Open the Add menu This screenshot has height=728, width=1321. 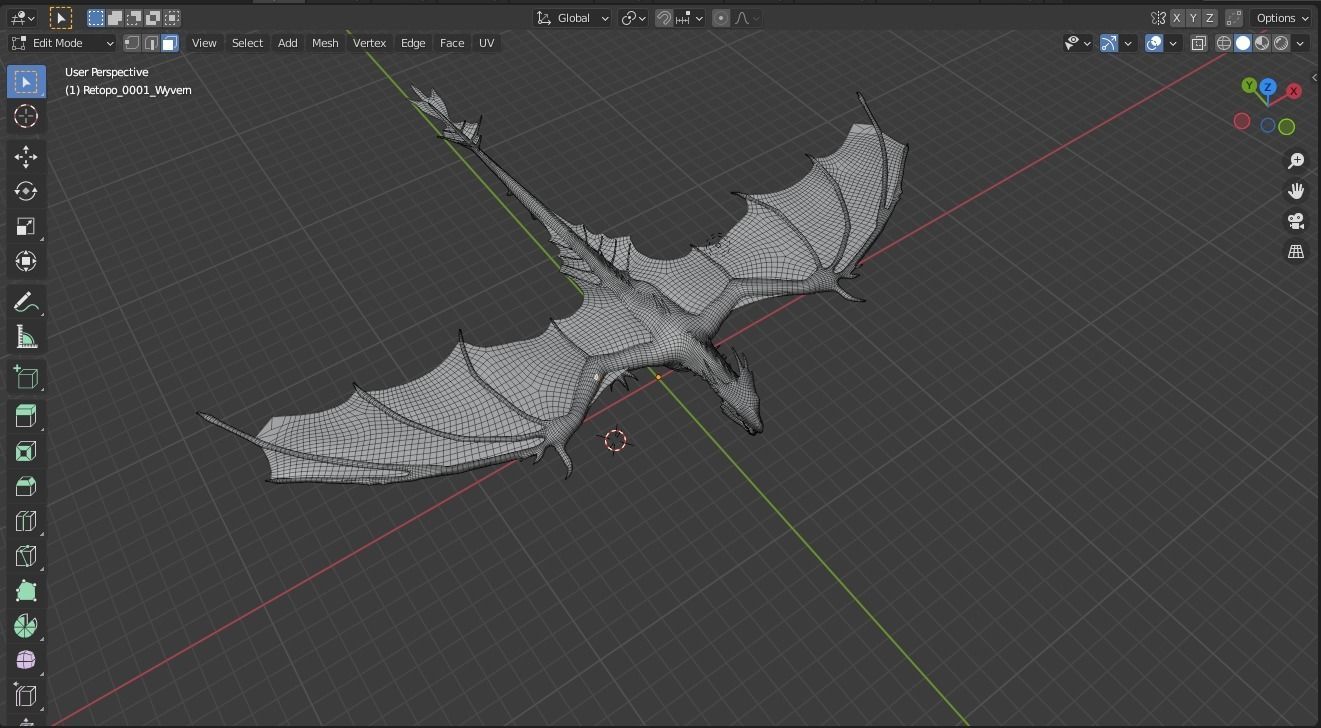(x=287, y=43)
